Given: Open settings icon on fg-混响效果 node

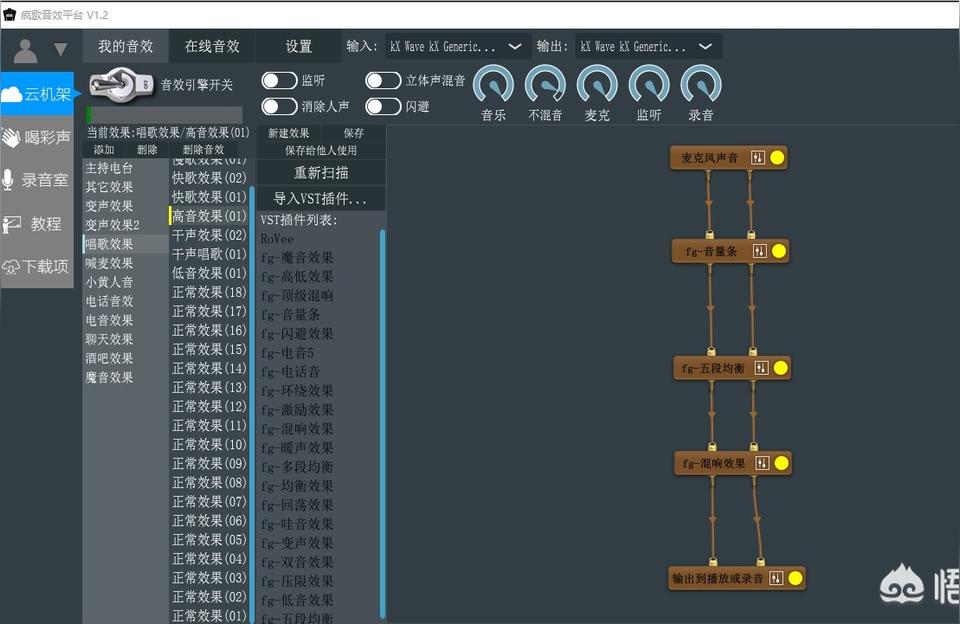Looking at the screenshot, I should click(763, 463).
